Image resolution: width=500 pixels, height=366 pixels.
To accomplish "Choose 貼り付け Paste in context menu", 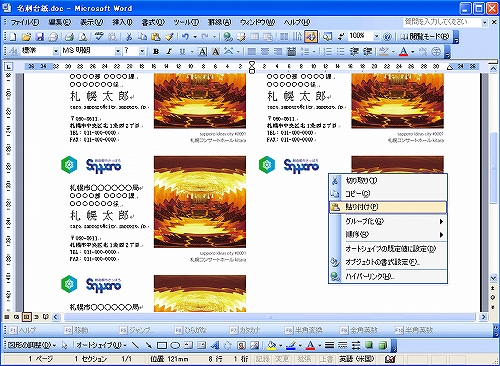I will 388,207.
